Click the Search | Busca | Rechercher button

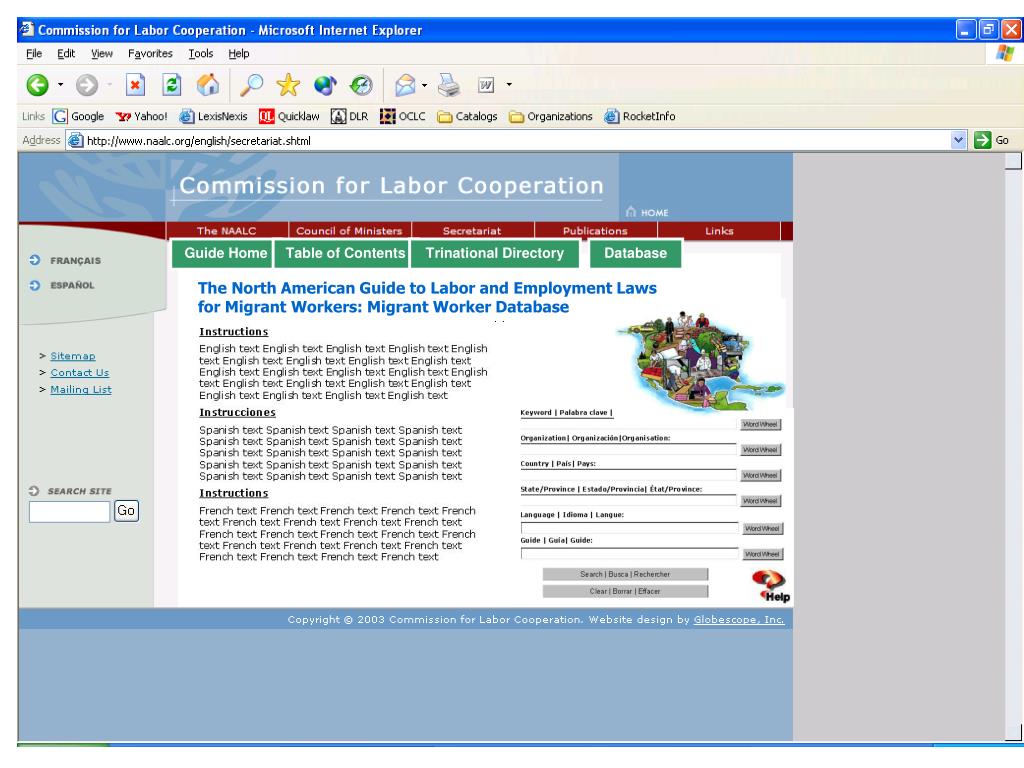click(x=625, y=574)
